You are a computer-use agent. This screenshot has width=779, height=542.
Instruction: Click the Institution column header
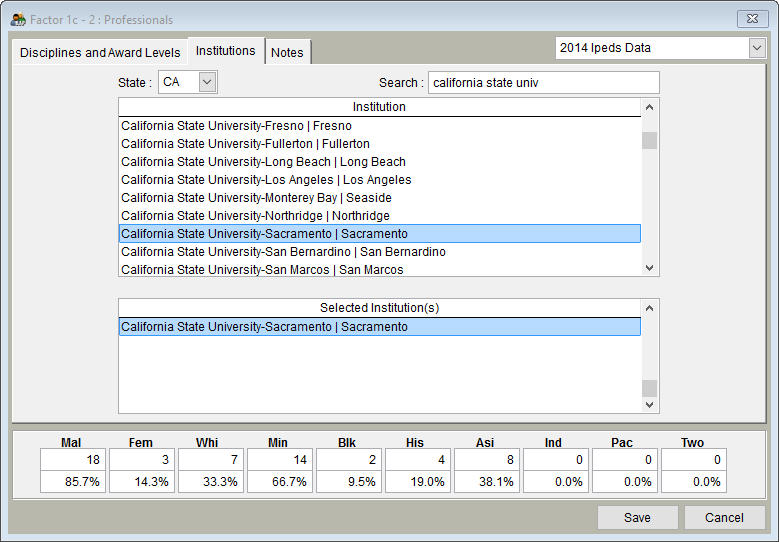click(x=380, y=107)
